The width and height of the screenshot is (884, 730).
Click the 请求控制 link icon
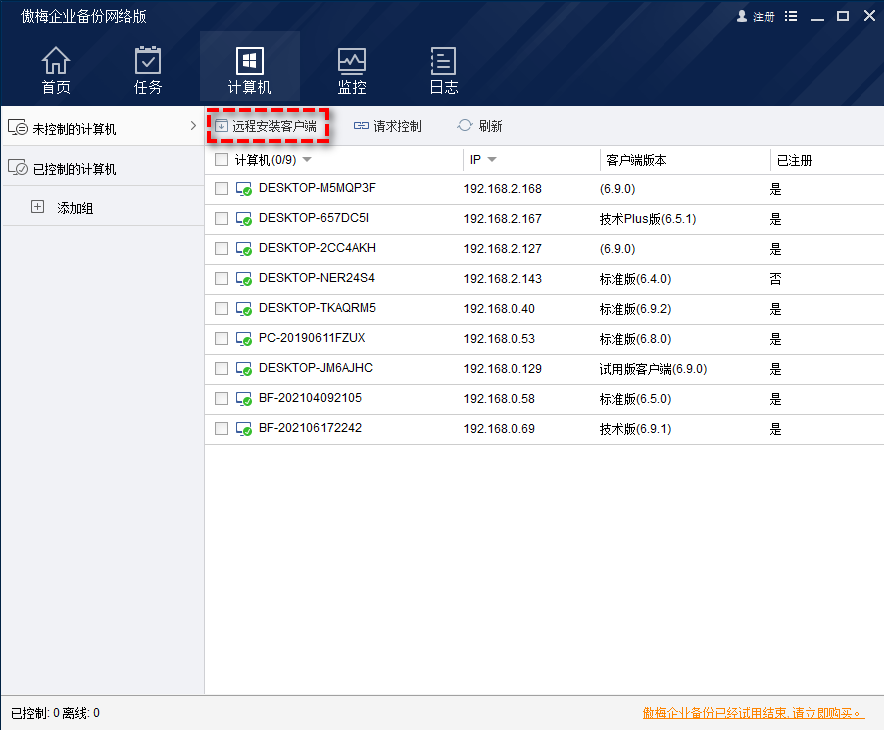pyautogui.click(x=361, y=126)
